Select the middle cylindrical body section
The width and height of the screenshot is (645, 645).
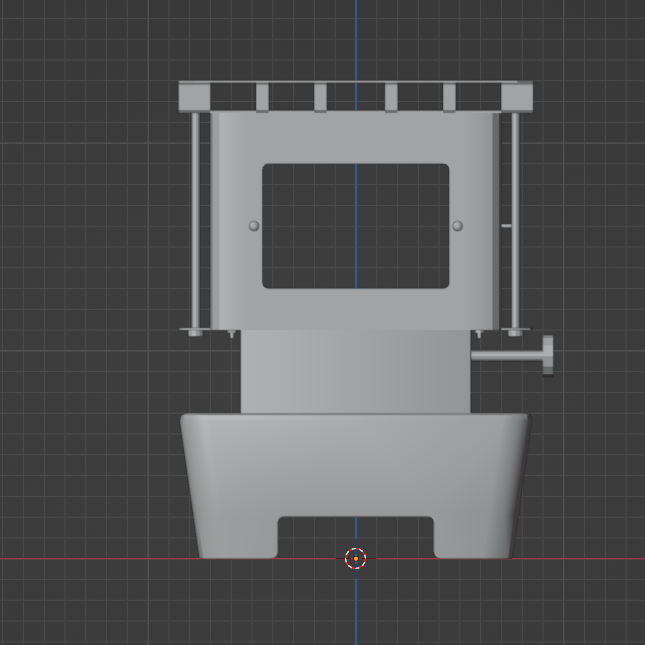tap(355, 372)
